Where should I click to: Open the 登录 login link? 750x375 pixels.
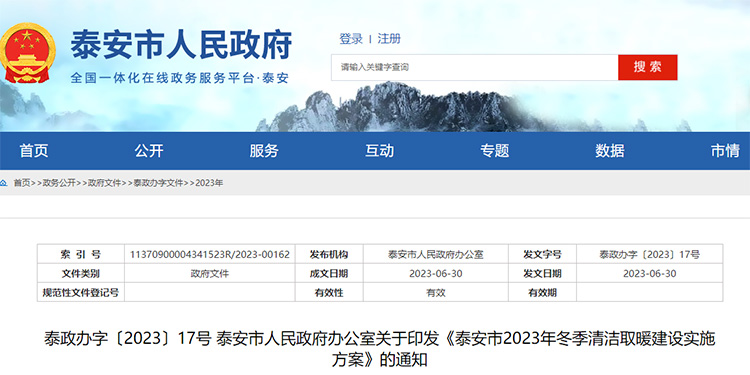click(351, 39)
